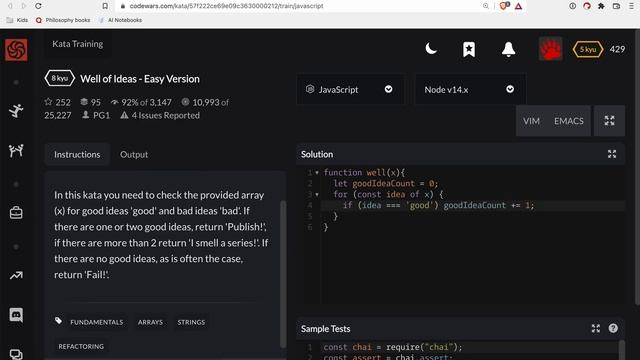This screenshot has height=360, width=640.
Task: Open the Kumite sparring icon
Action: [x=16, y=151]
